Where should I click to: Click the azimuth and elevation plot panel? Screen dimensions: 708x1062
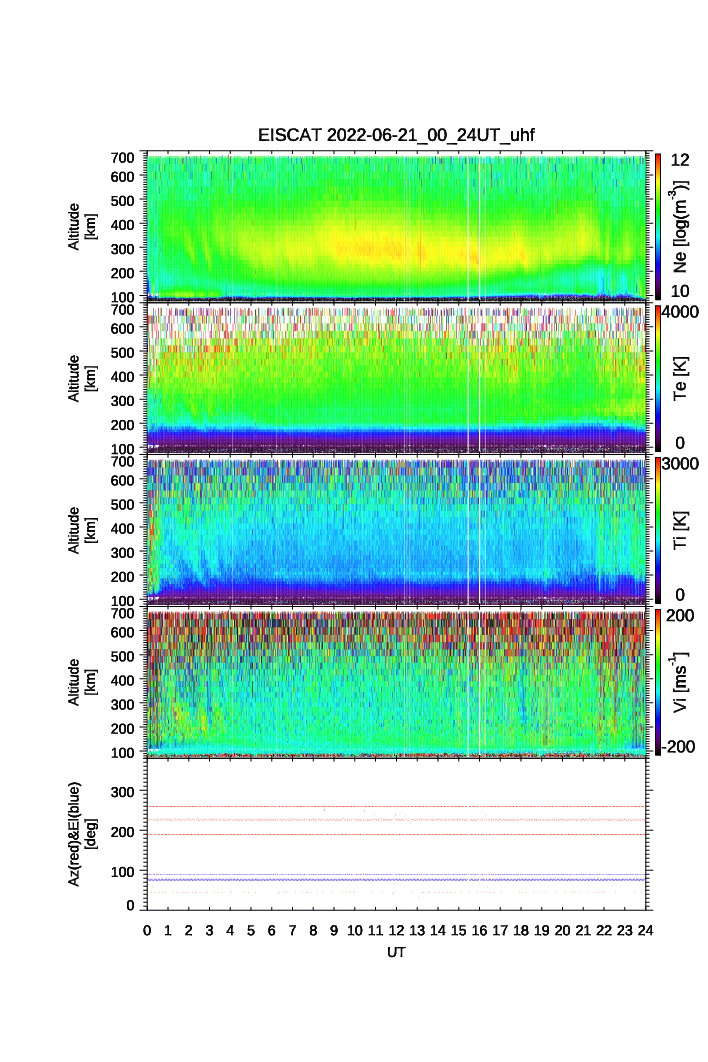point(397,834)
